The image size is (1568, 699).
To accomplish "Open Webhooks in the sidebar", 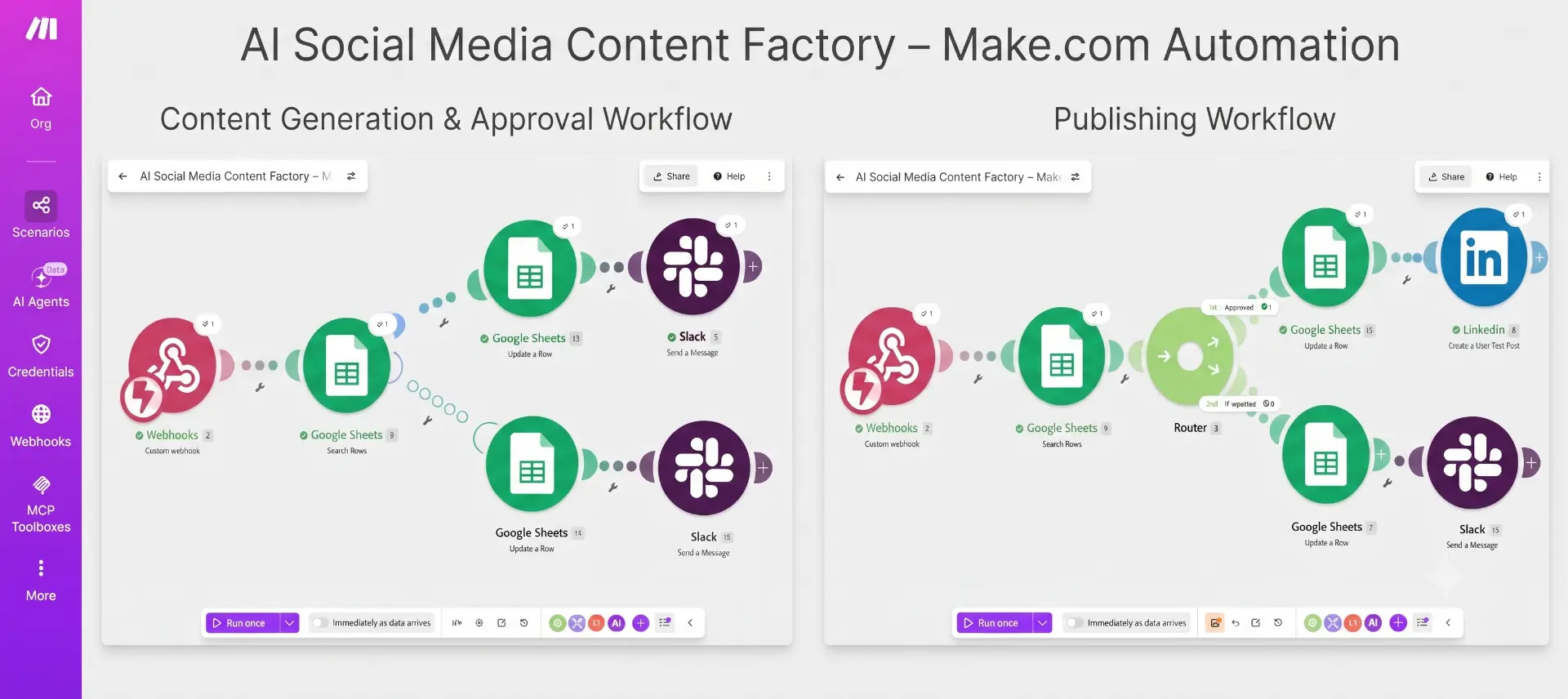I will 41,425.
